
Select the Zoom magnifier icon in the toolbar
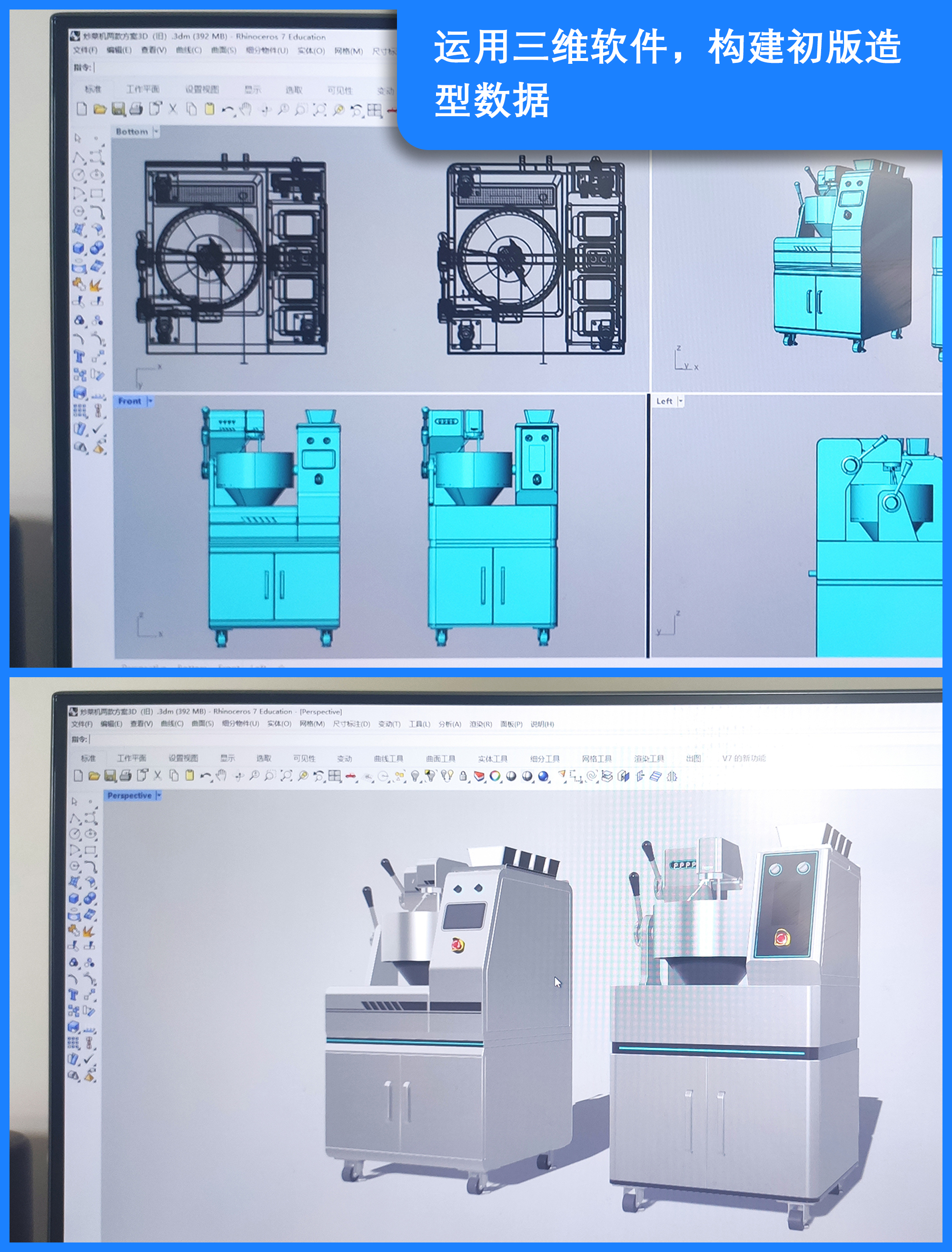[x=255, y=776]
